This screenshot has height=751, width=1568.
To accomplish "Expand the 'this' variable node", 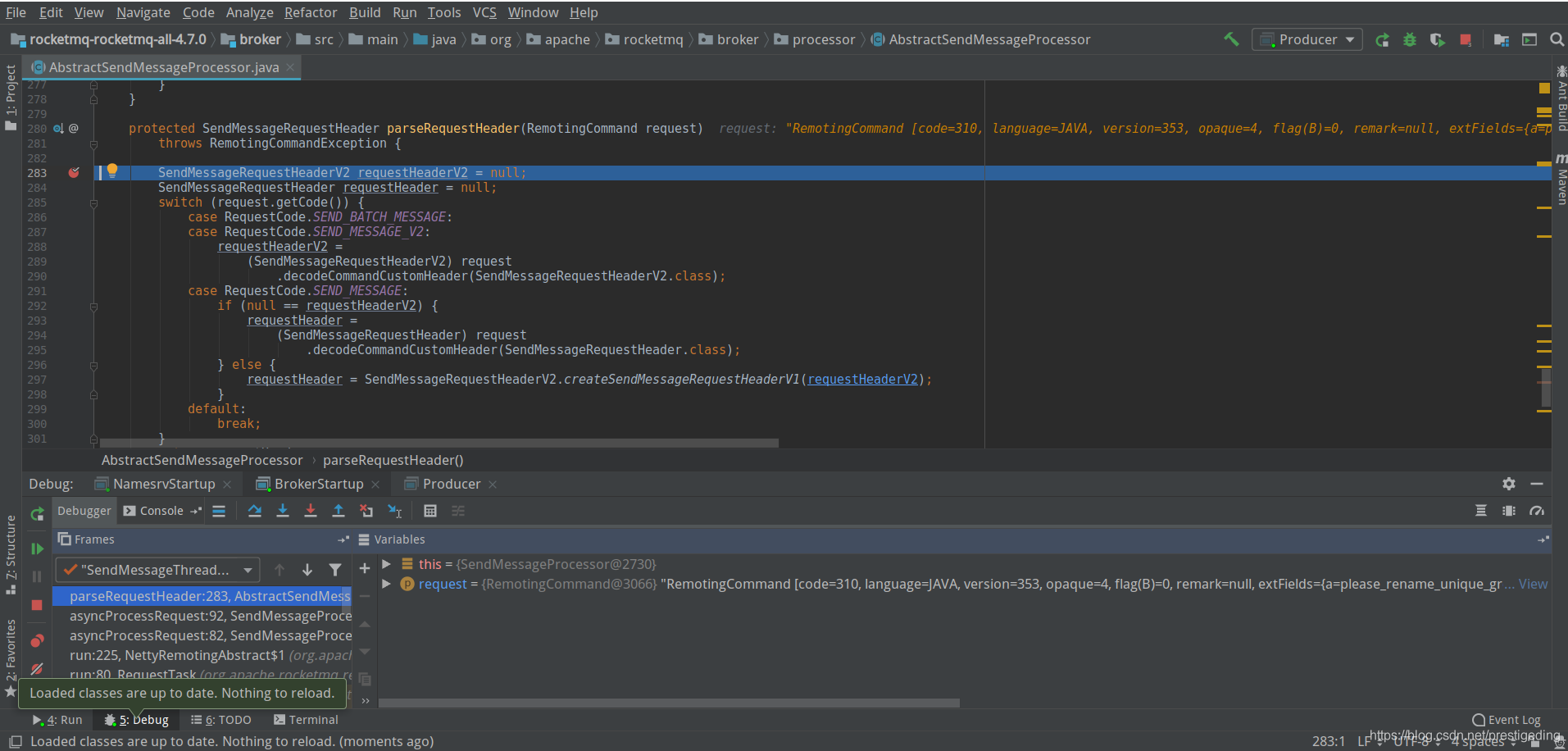I will 386,564.
